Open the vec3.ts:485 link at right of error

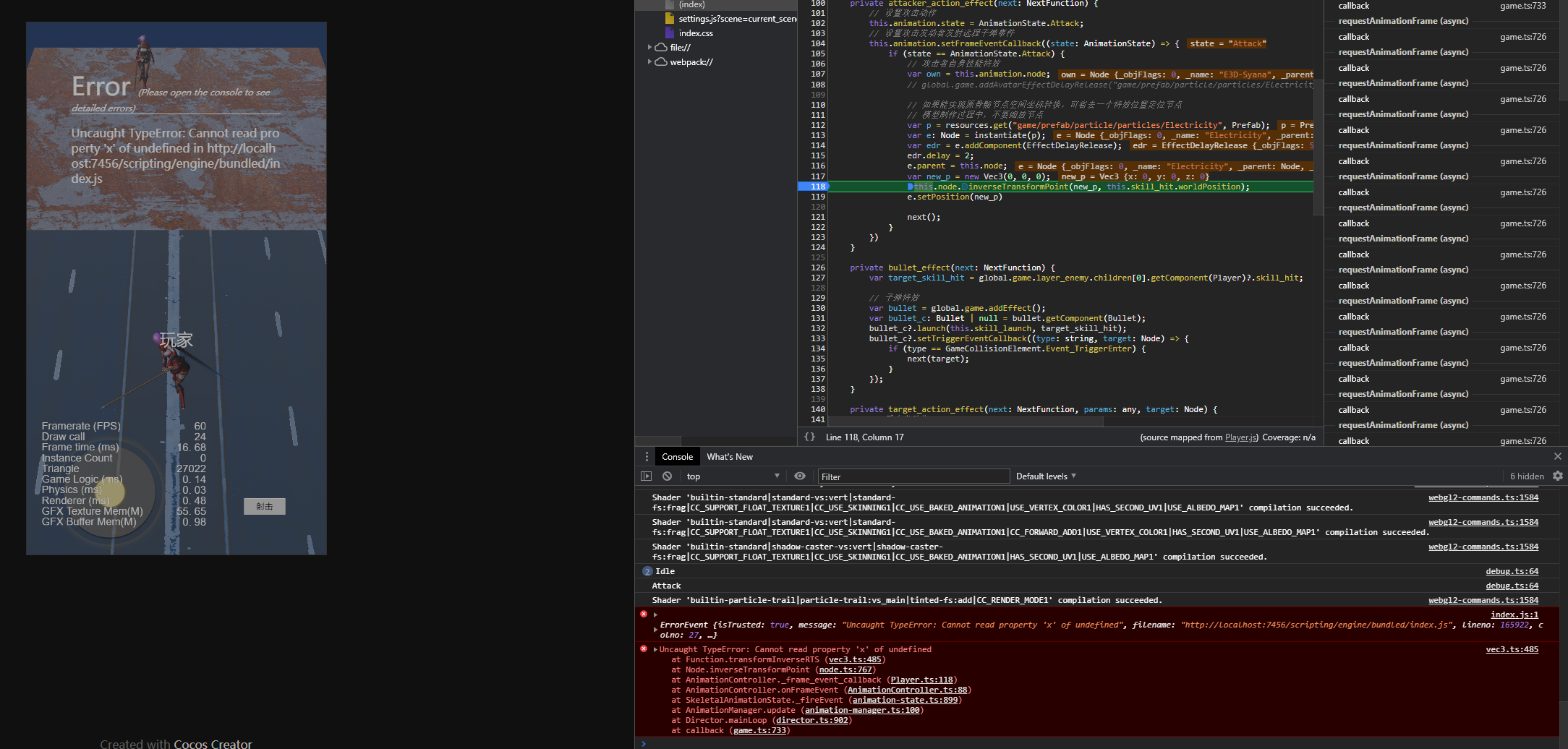tap(1512, 649)
